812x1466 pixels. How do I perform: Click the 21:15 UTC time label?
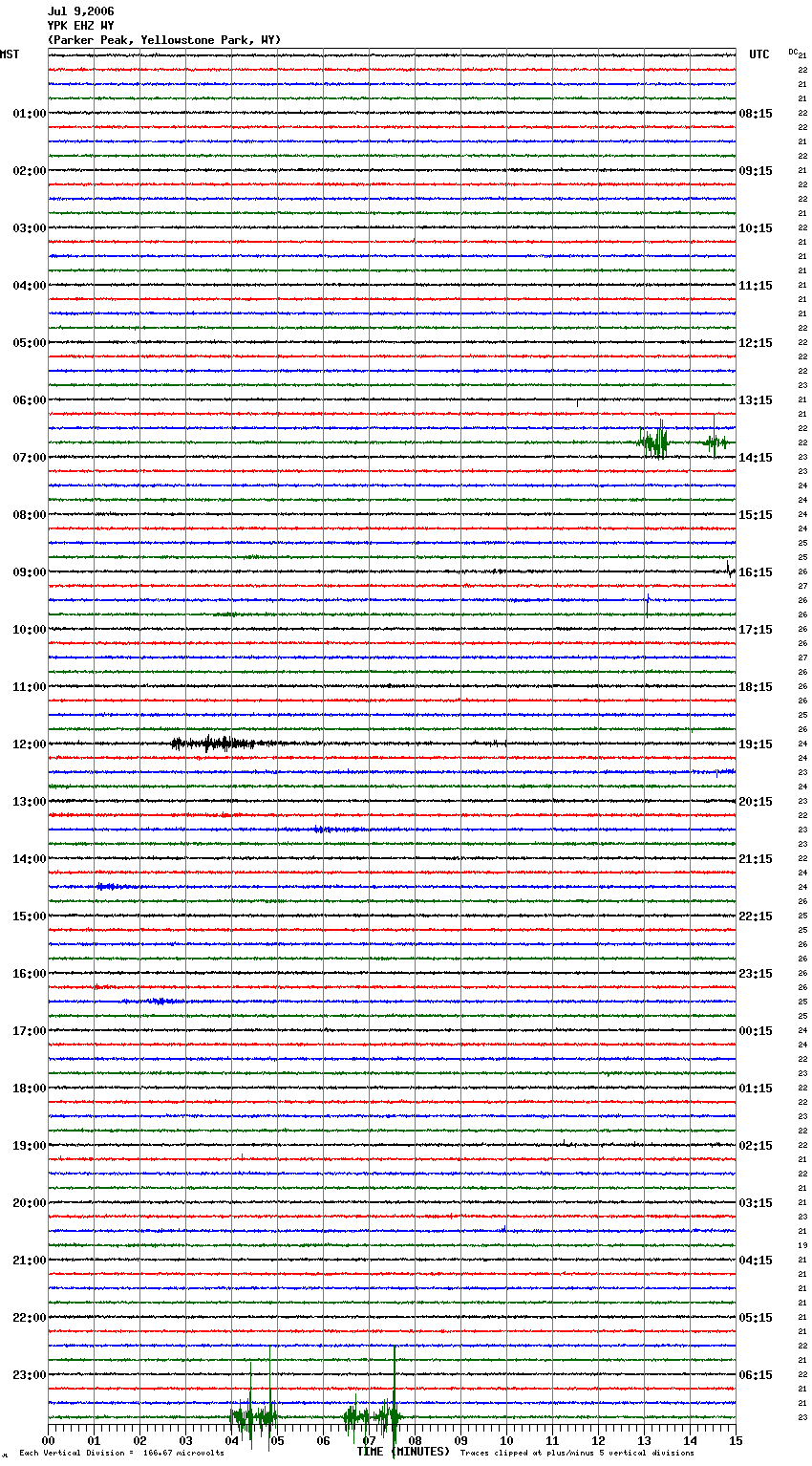click(x=756, y=859)
